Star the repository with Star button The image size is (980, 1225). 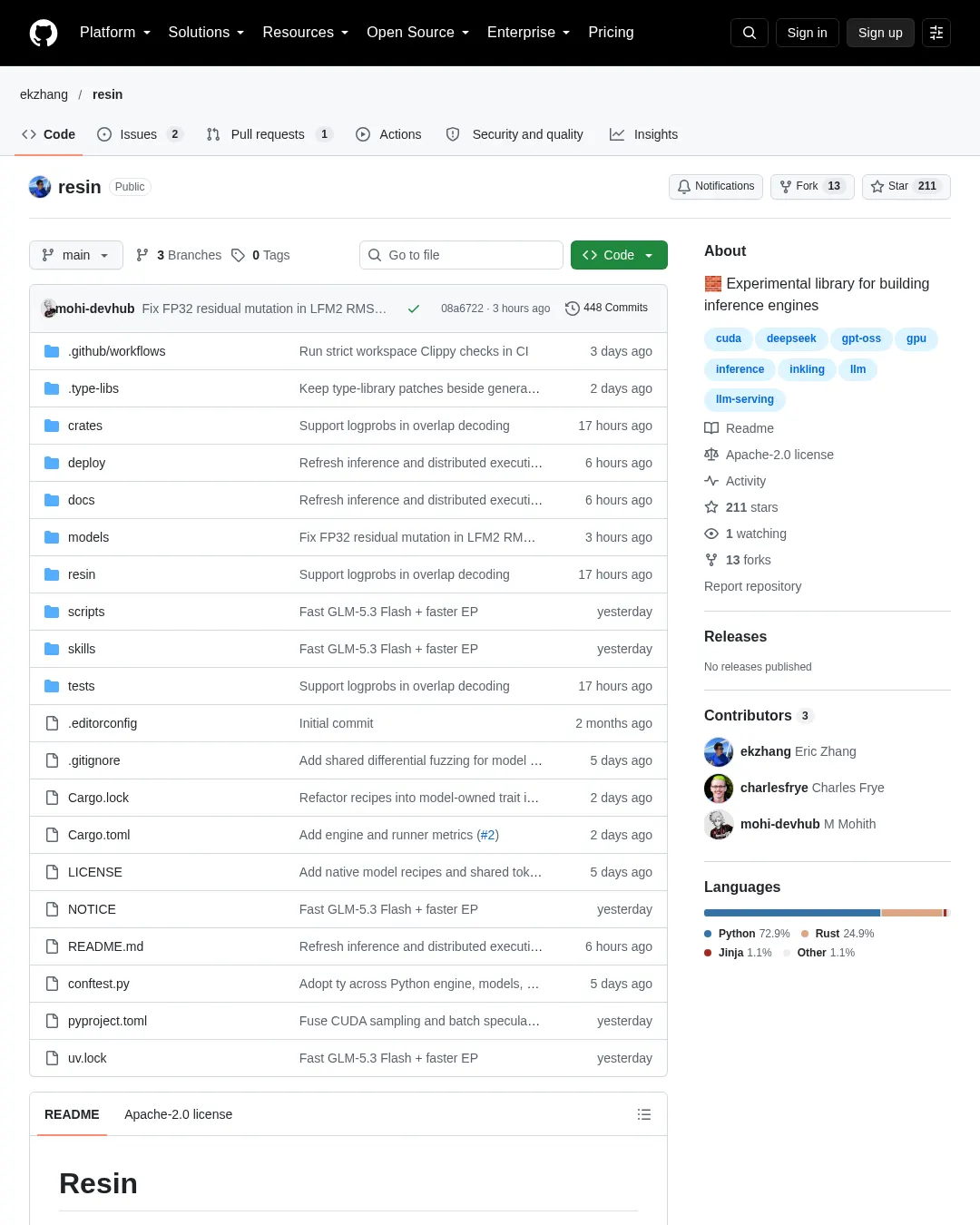point(906,186)
